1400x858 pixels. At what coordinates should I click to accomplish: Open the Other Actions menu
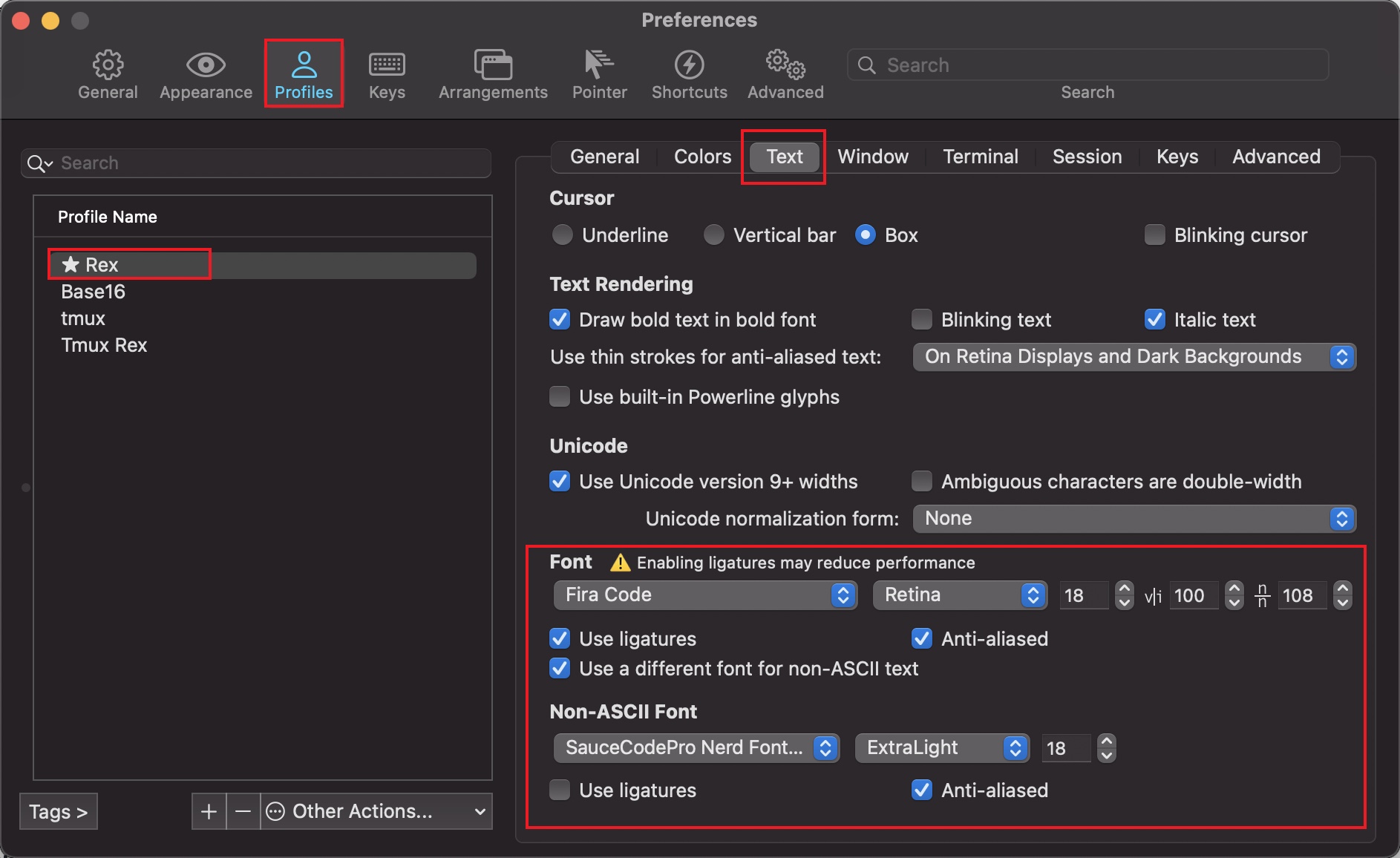click(x=376, y=811)
